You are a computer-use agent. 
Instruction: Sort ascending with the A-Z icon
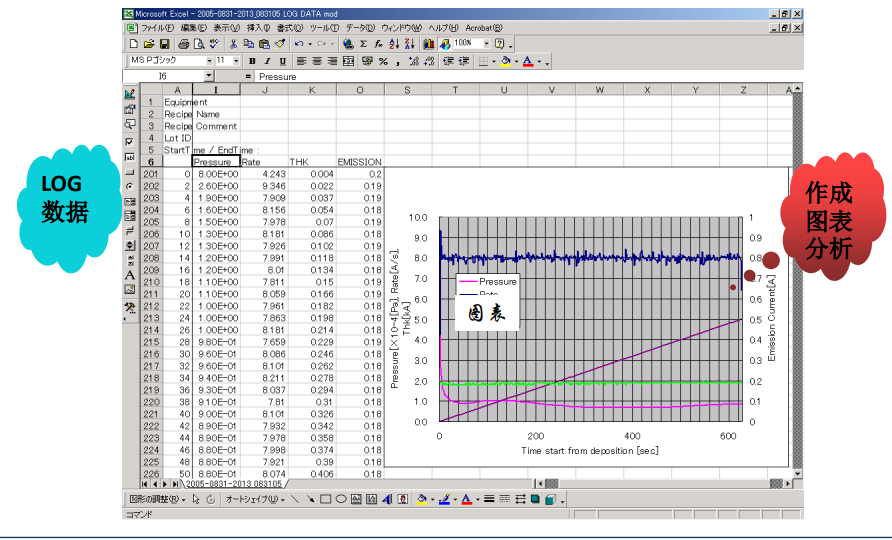[x=395, y=45]
